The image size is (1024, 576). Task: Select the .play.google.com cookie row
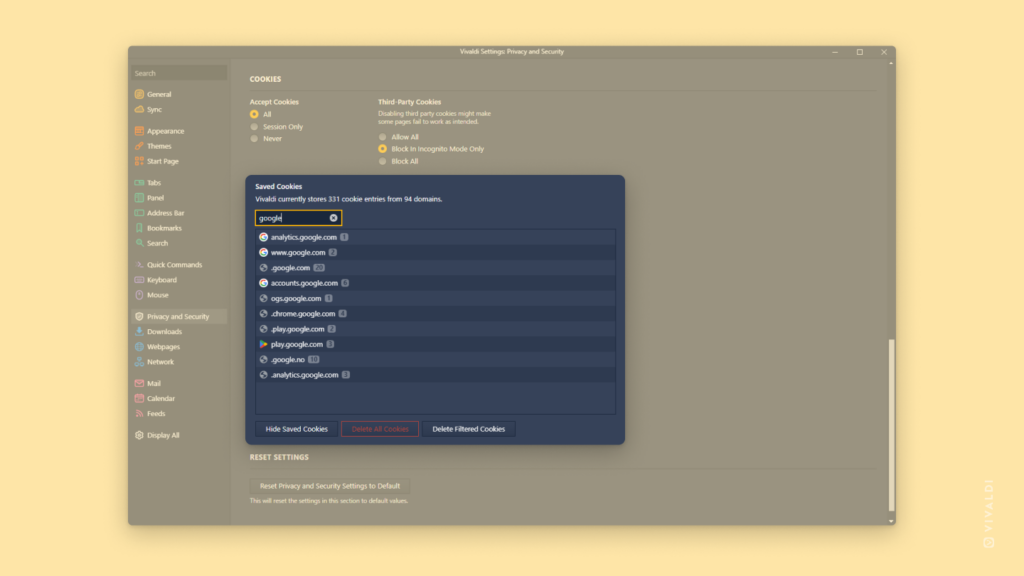point(435,328)
